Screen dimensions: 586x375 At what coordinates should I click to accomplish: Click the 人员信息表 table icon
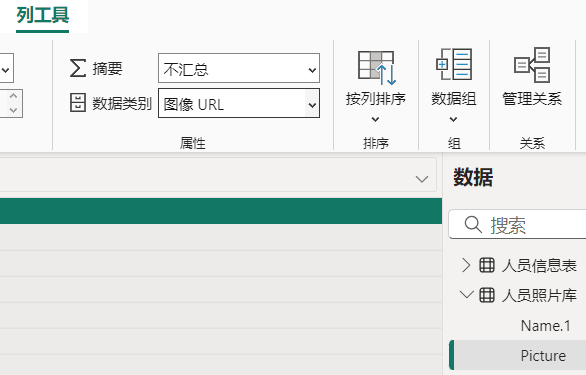tap(487, 265)
